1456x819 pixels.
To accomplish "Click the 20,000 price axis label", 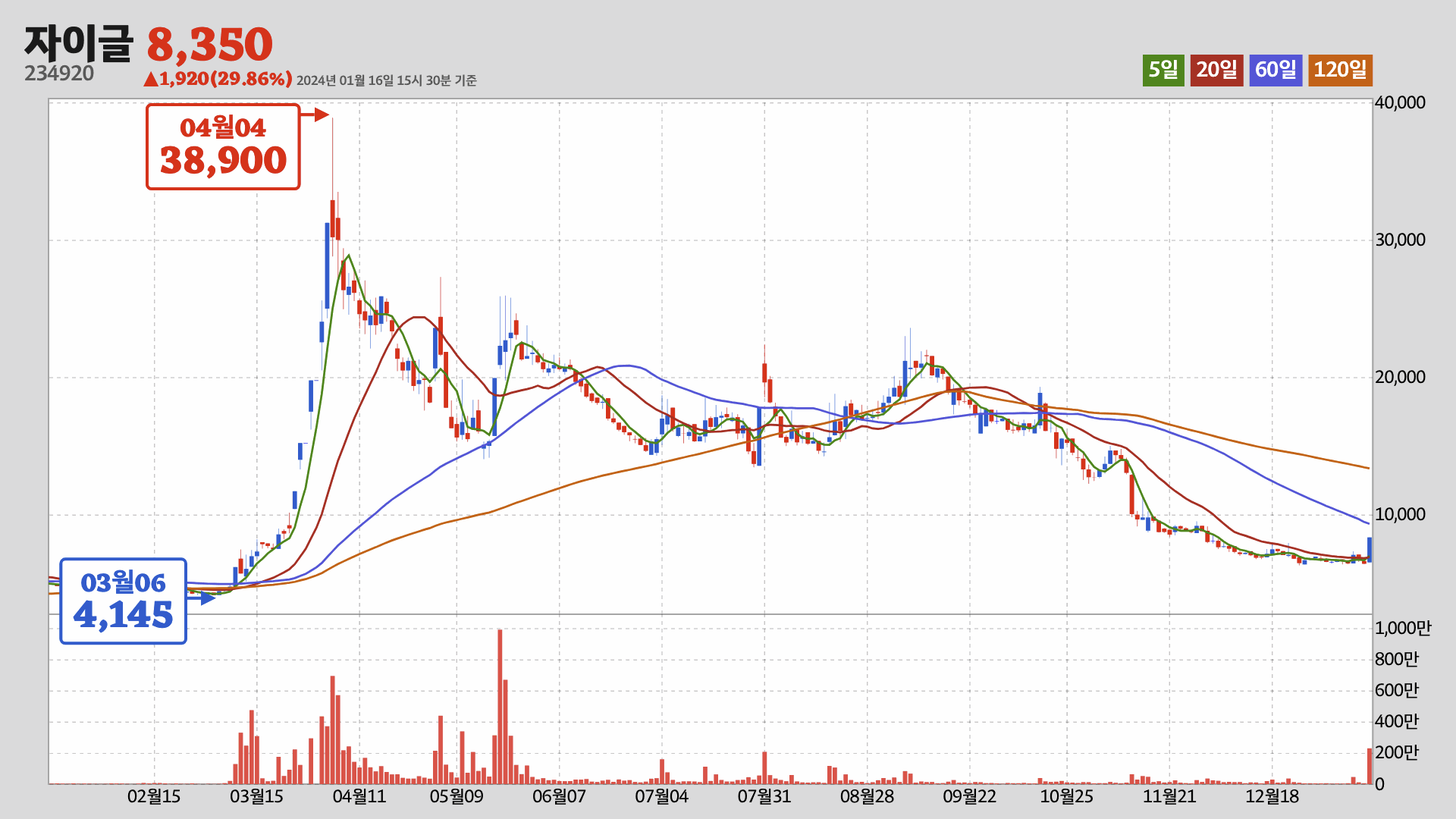I will tap(1400, 378).
